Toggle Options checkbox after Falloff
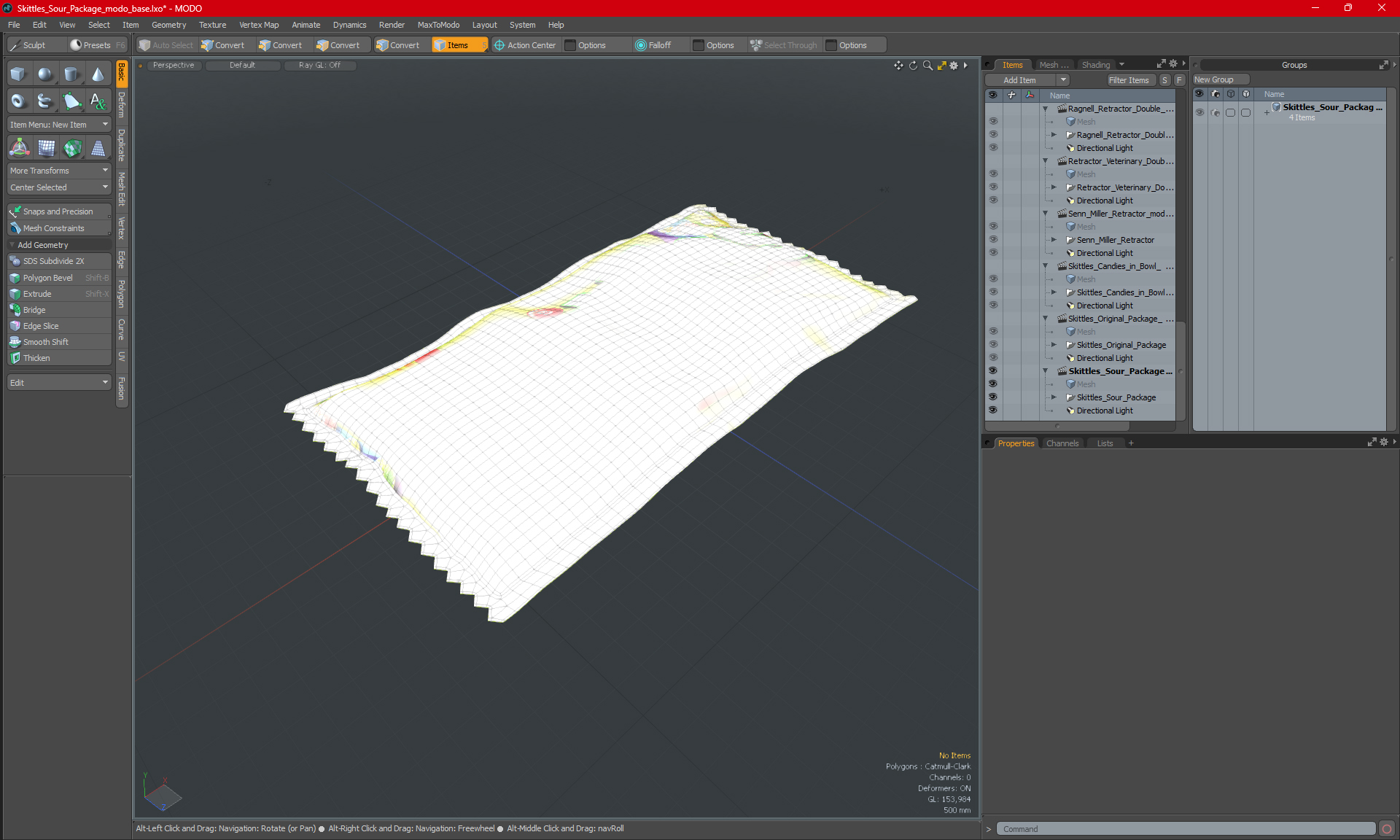Viewport: 1400px width, 840px height. pos(699,45)
